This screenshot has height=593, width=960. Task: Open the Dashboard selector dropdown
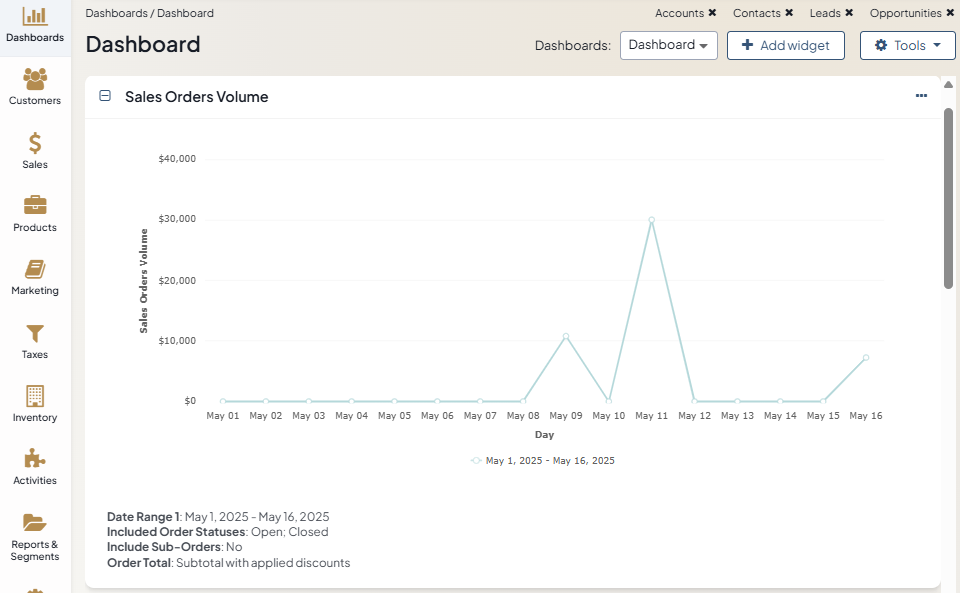coord(668,45)
